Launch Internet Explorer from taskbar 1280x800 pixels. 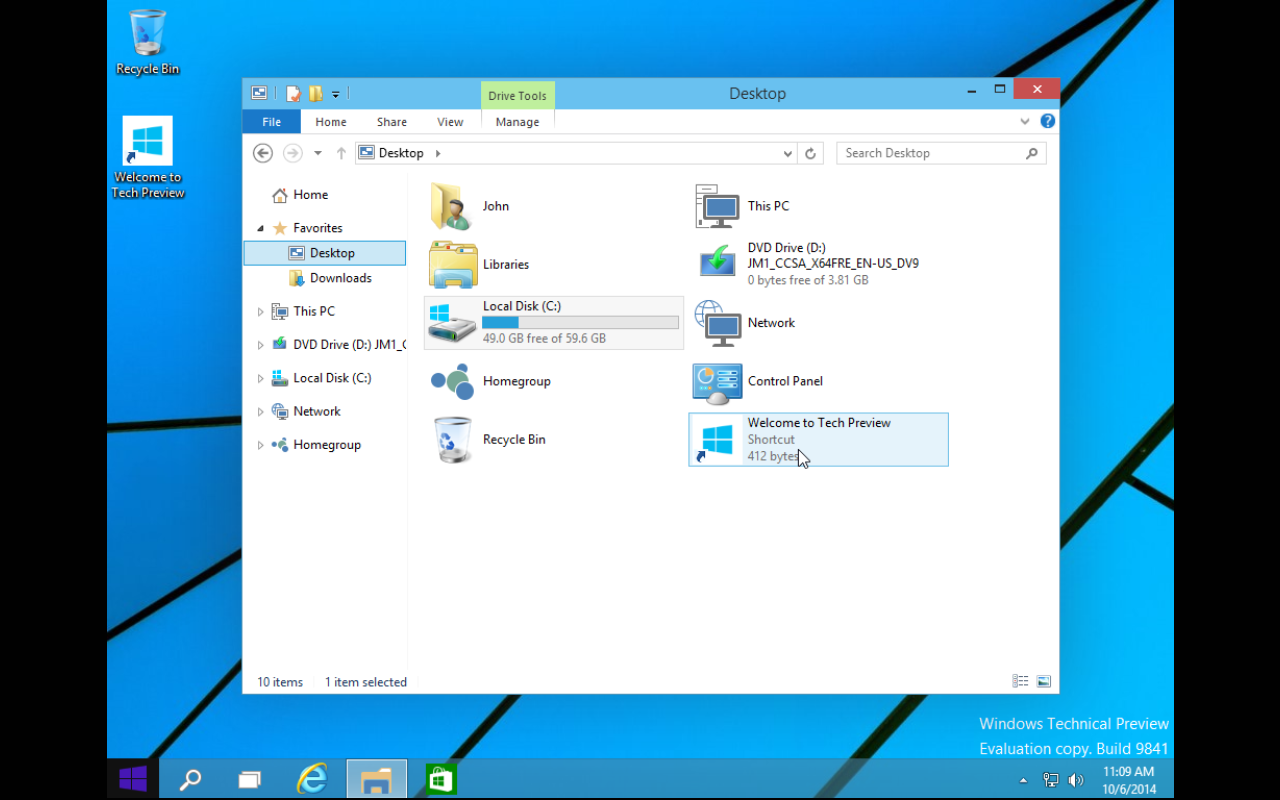pos(313,778)
